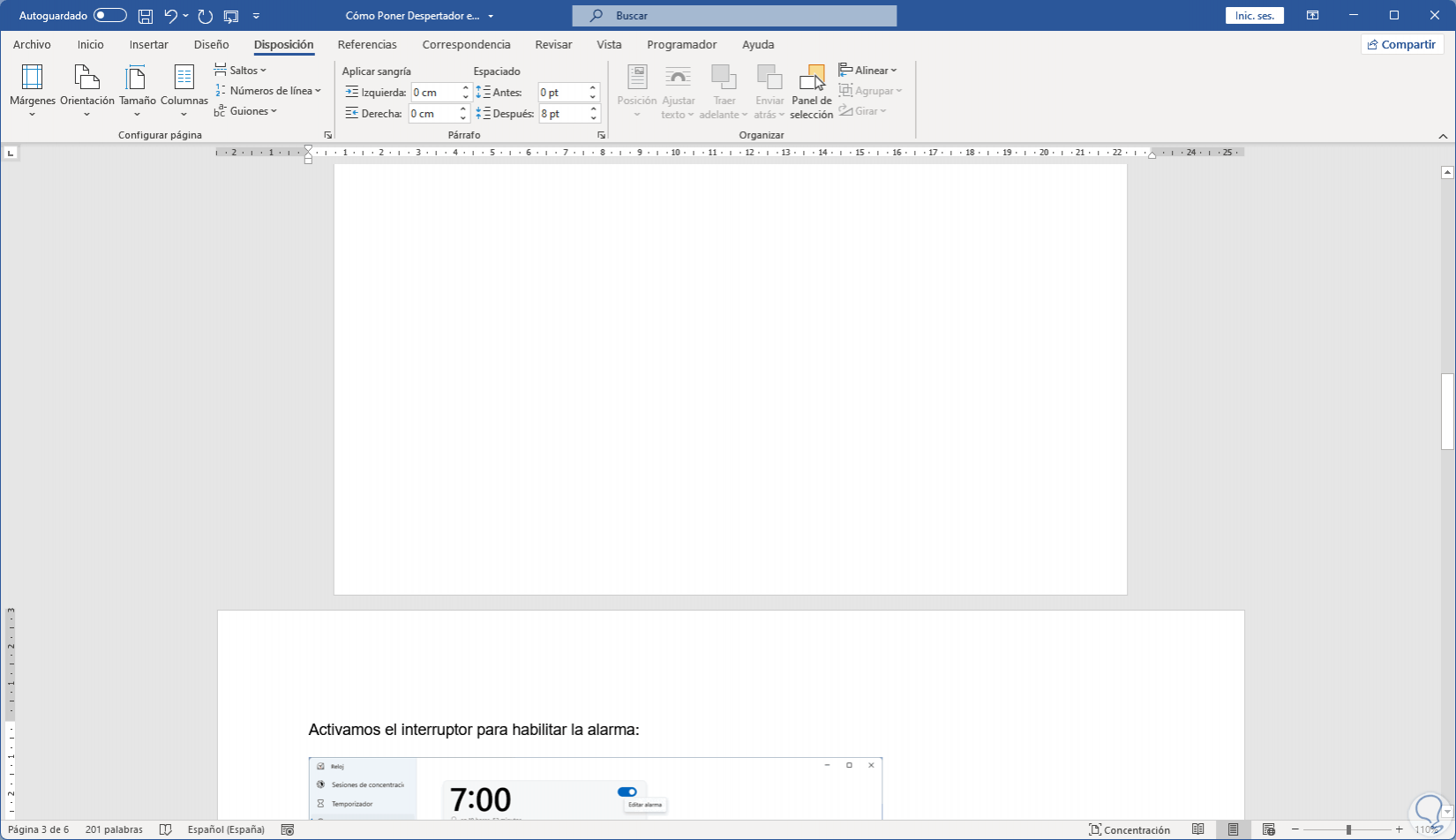Increase the Antes spacing value
Screen dimensions: 1456x840
pos(594,88)
